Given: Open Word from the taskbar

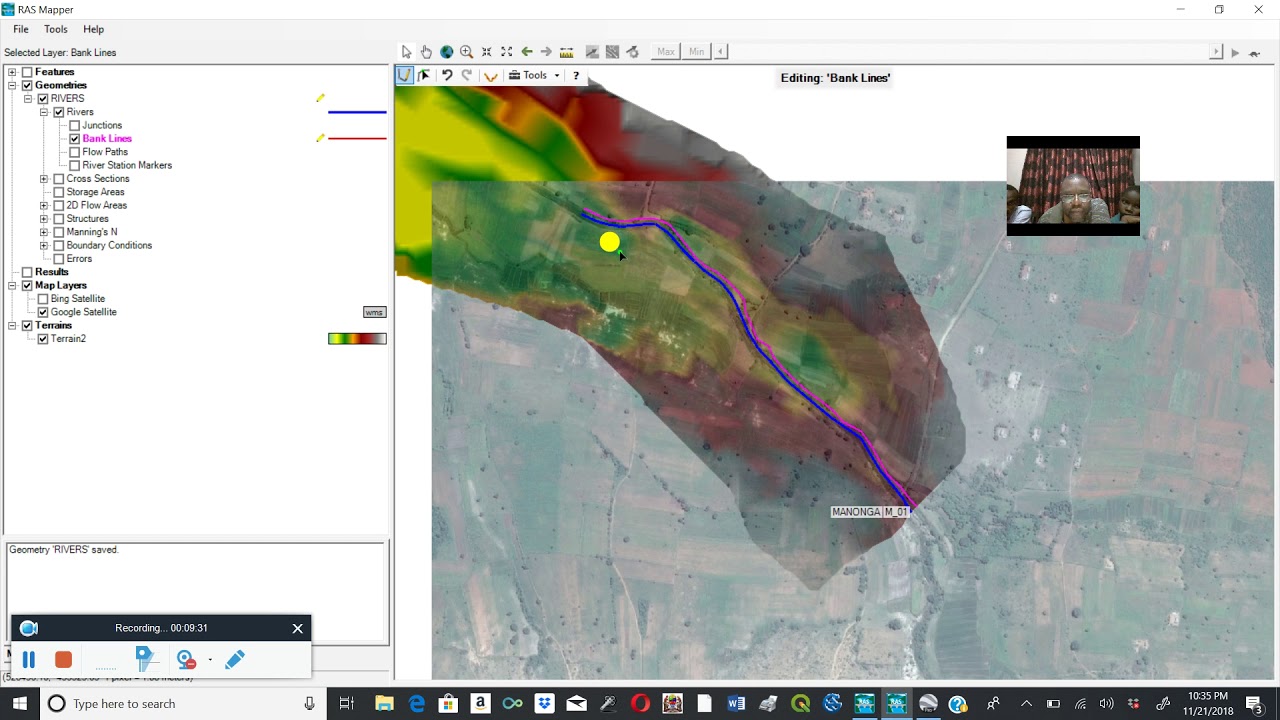Looking at the screenshot, I should tap(736, 704).
